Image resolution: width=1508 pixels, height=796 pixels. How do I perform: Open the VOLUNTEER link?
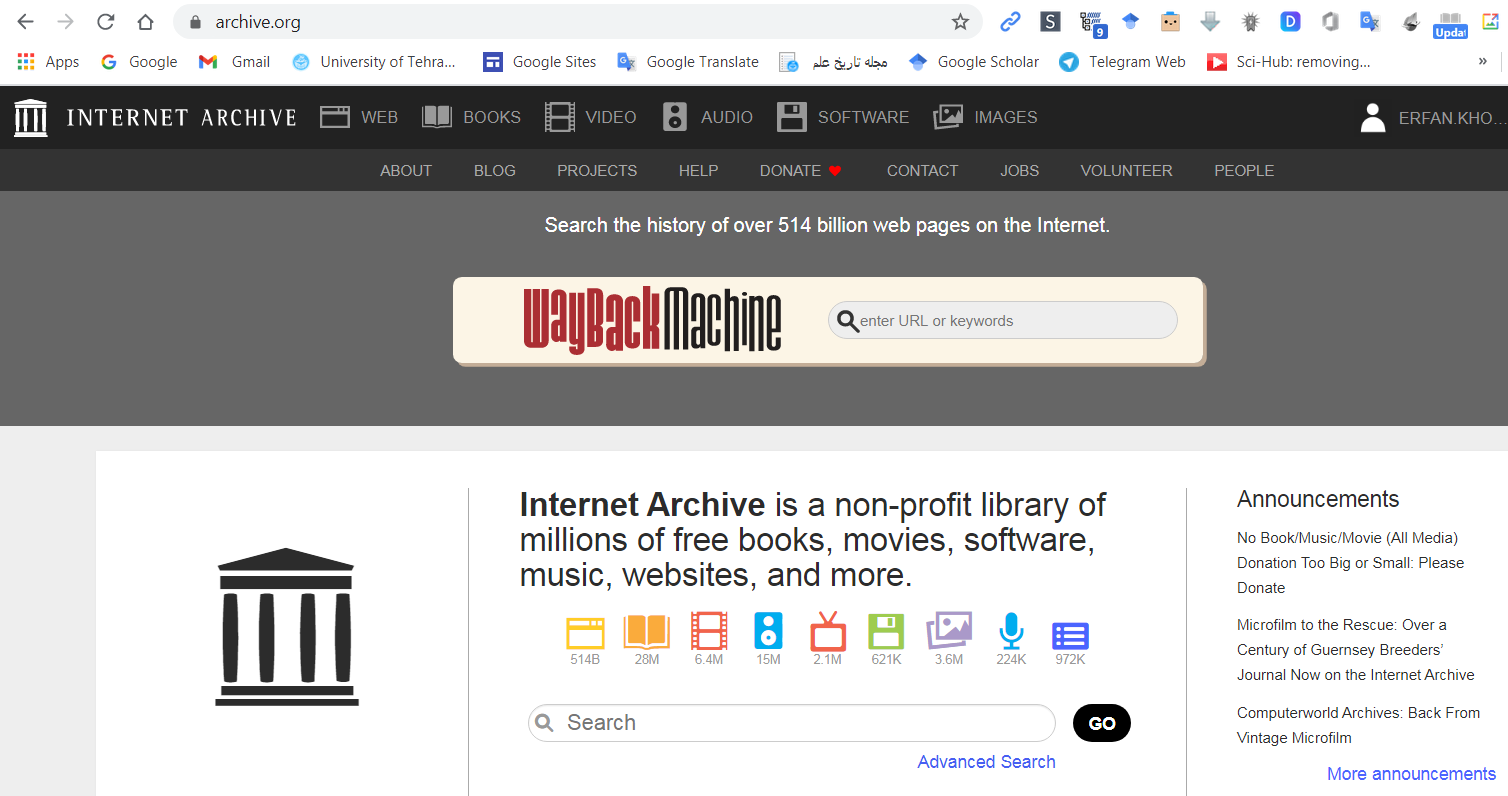1126,171
